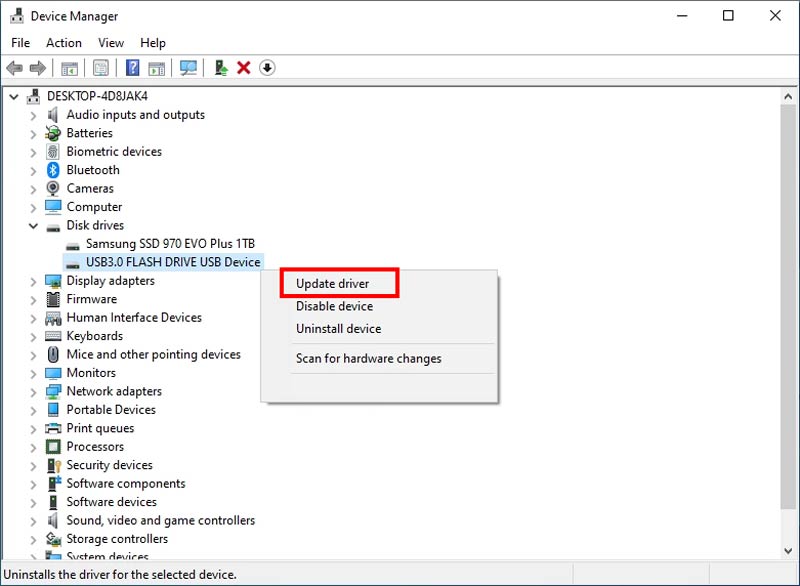
Task: Collapse the Disk drives category
Action: click(x=33, y=226)
